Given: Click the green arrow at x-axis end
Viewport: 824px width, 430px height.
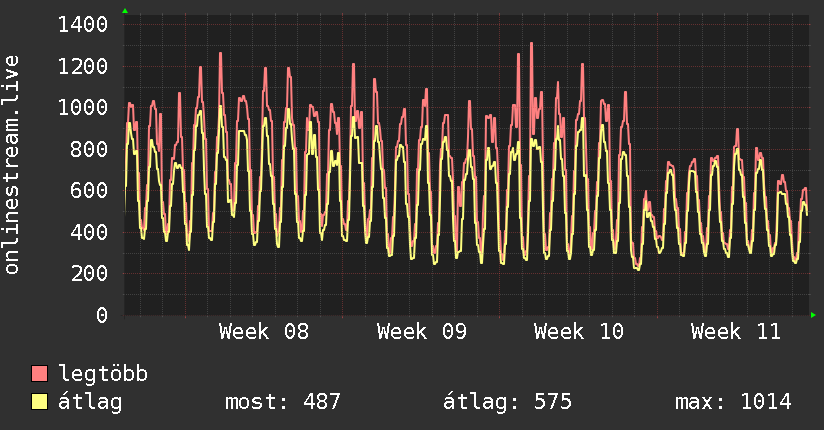Looking at the screenshot, I should coord(813,315).
